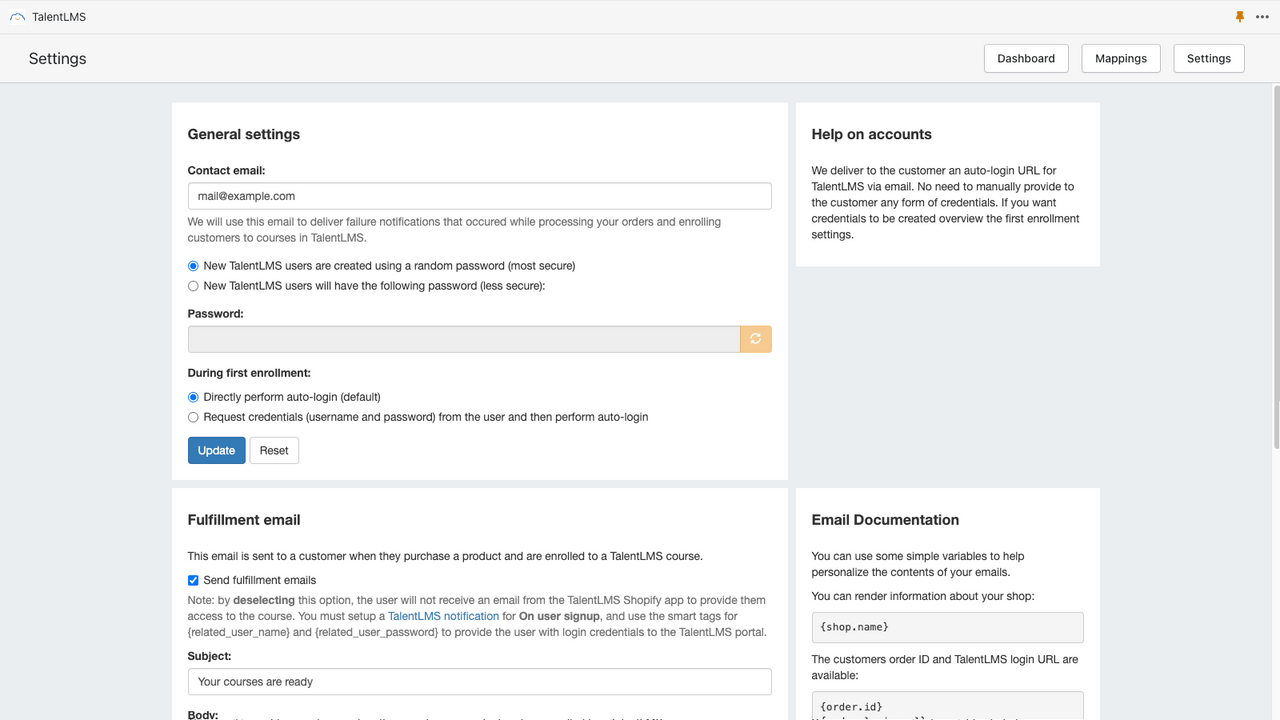The width and height of the screenshot is (1280, 720).
Task: Open the Mappings page
Action: pos(1121,58)
